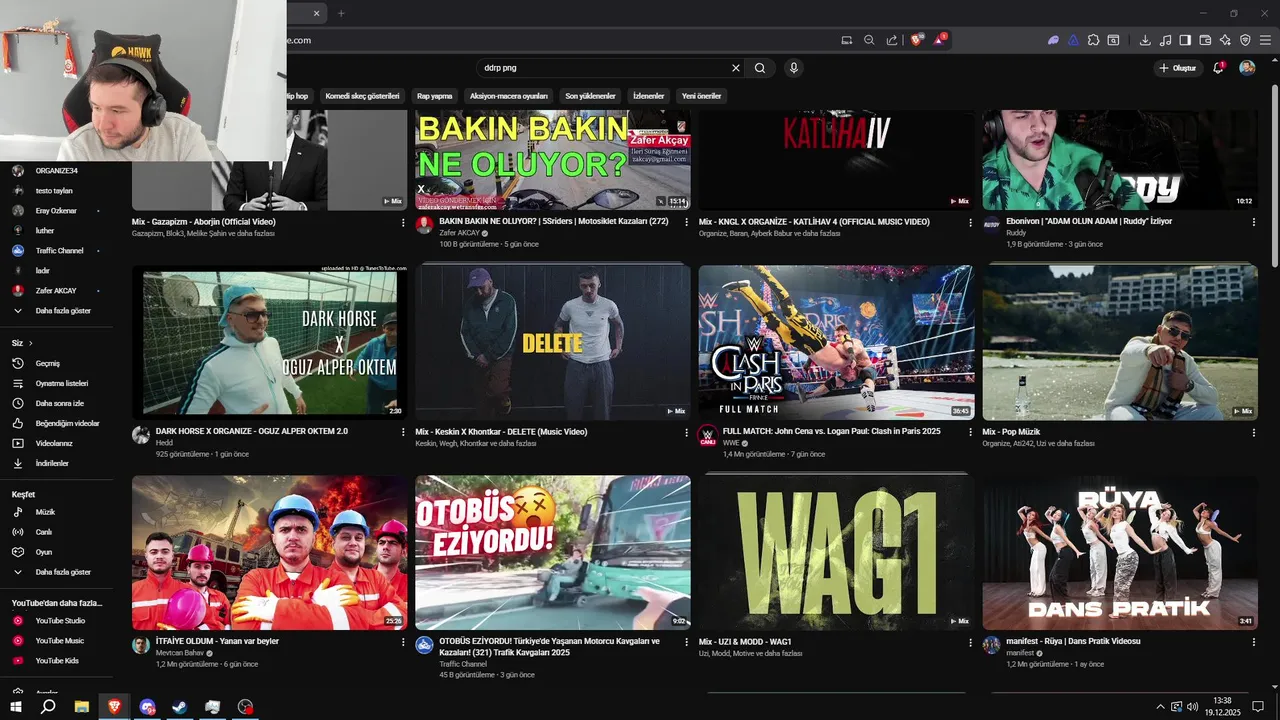The image size is (1280, 720).
Task: Open the Brave VPN shield icon
Action: pyautogui.click(x=1245, y=40)
